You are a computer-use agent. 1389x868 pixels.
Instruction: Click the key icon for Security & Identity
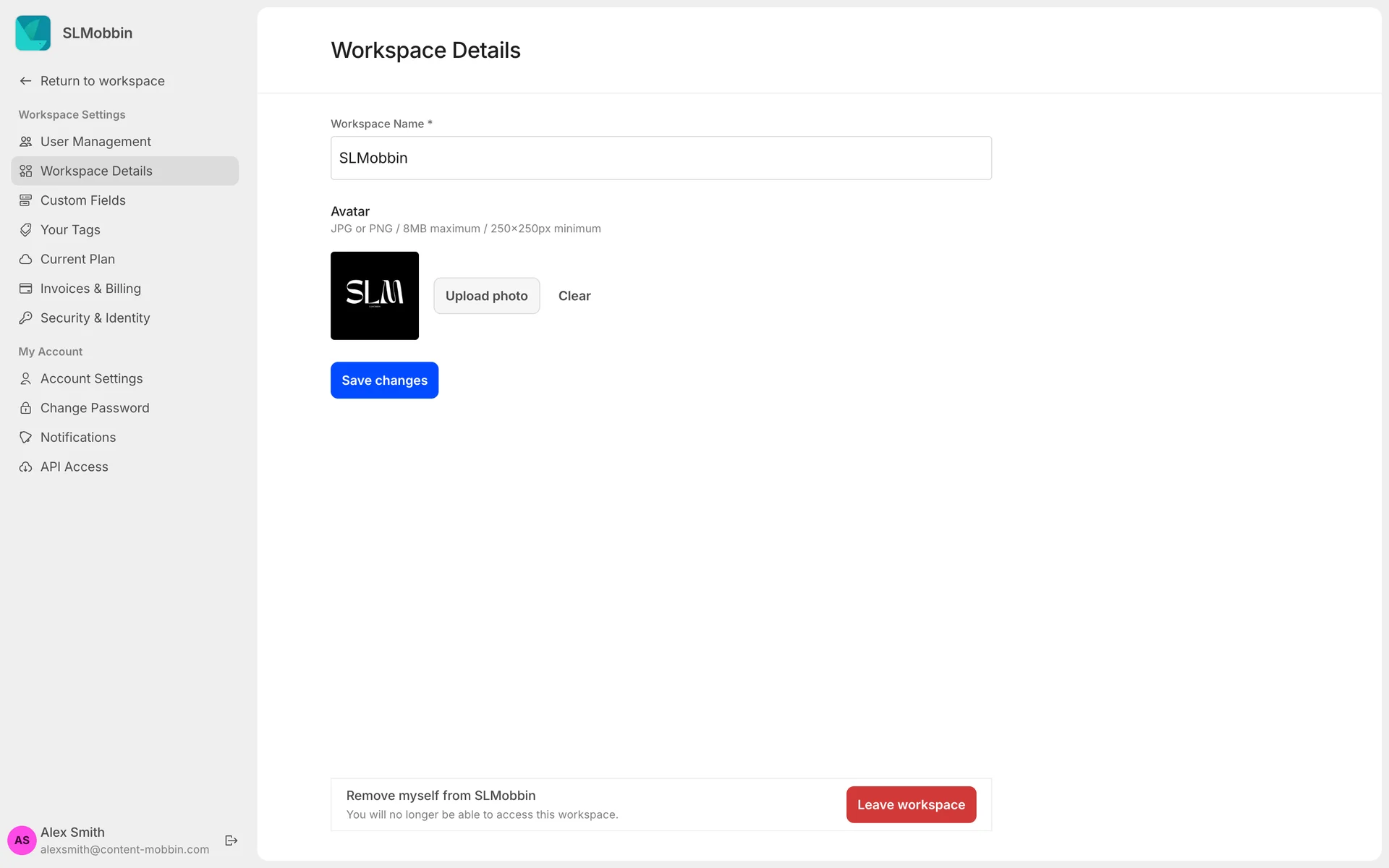pos(25,318)
